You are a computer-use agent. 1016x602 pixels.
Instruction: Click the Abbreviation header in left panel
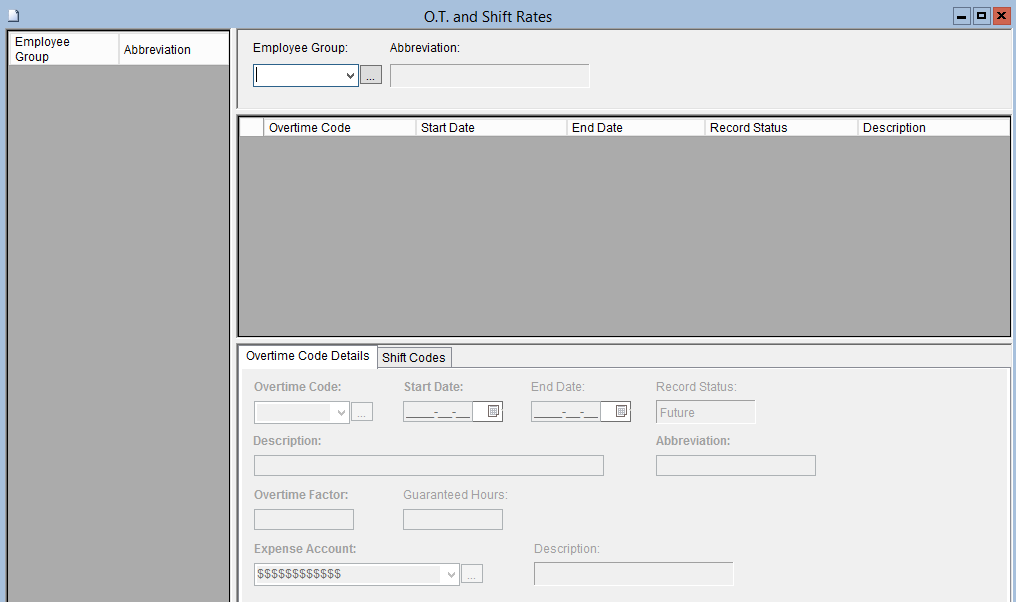(173, 50)
